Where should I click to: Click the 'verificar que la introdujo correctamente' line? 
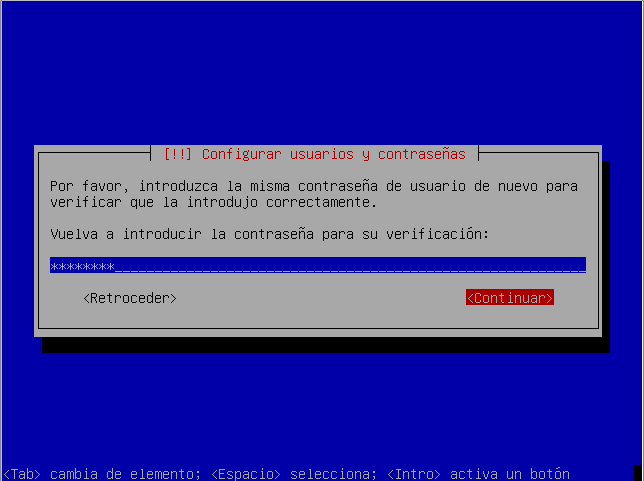(x=213, y=202)
